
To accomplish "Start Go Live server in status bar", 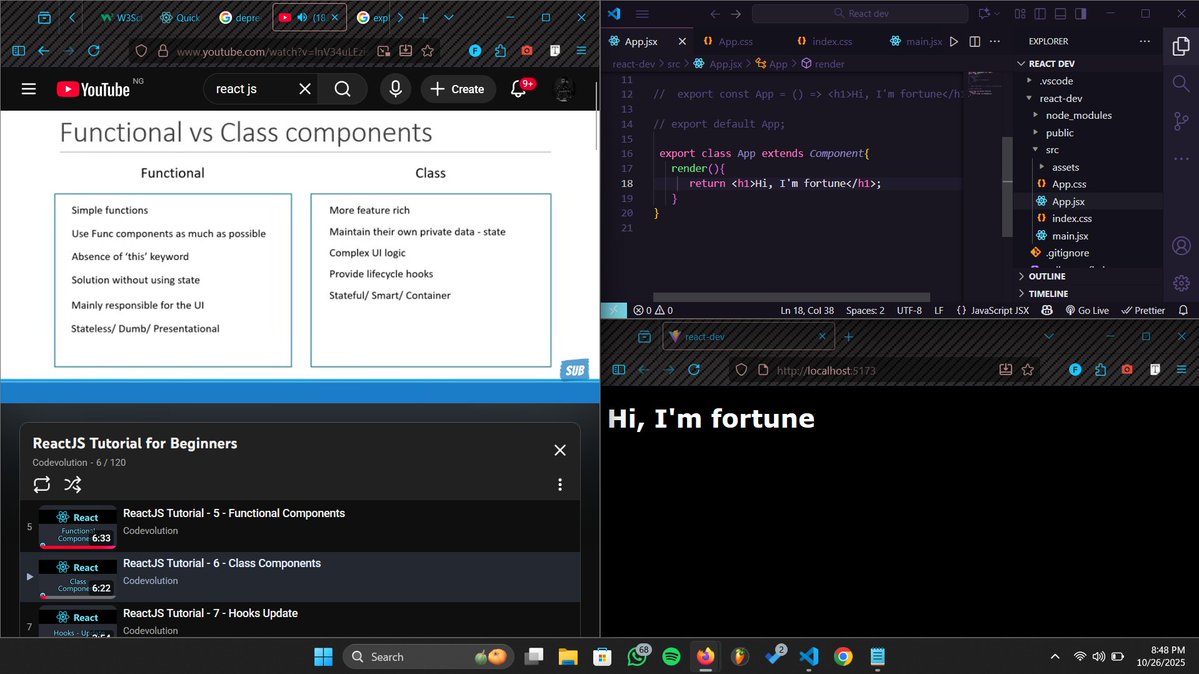I will point(1087,311).
